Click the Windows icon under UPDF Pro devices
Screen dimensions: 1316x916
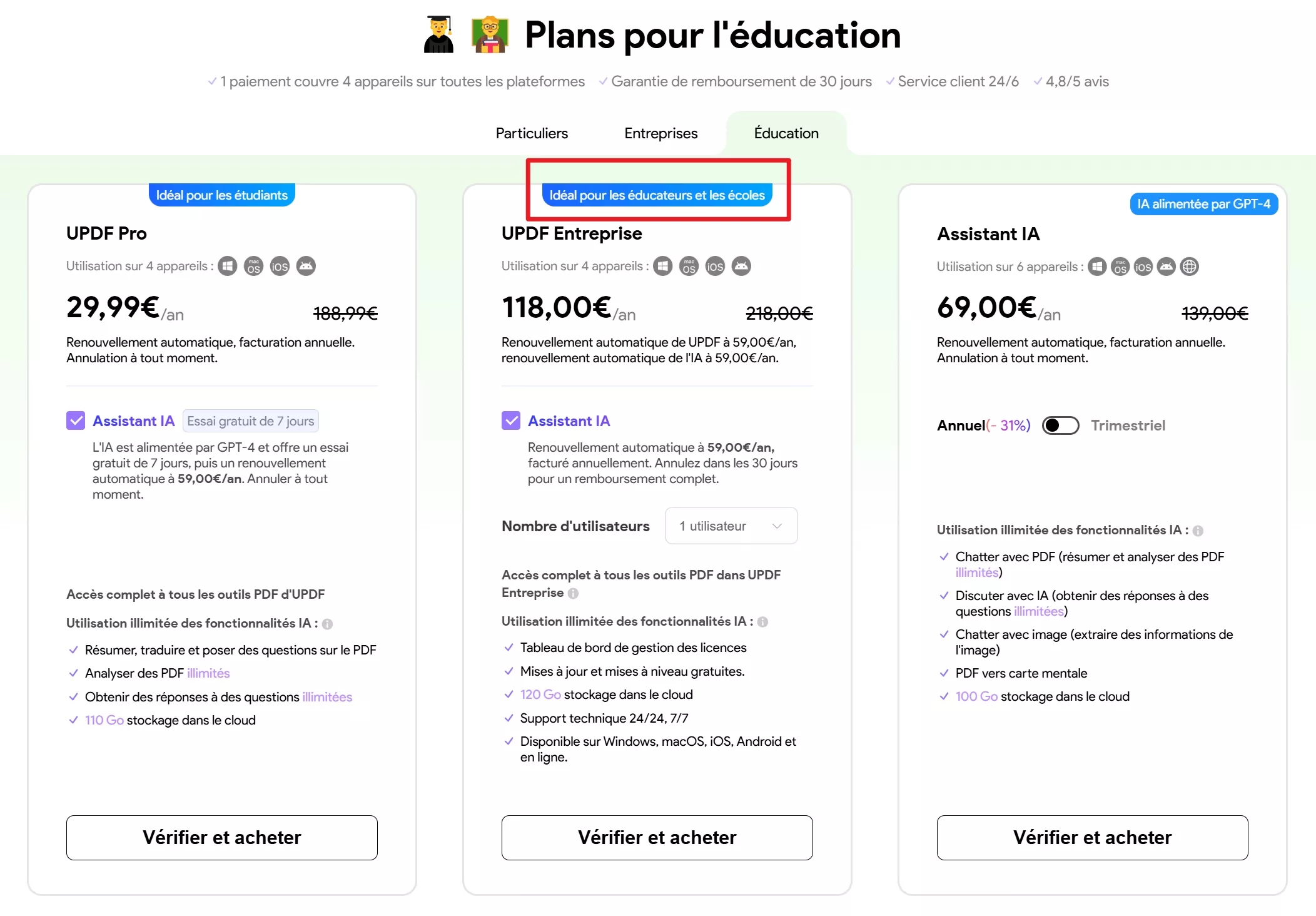click(226, 266)
